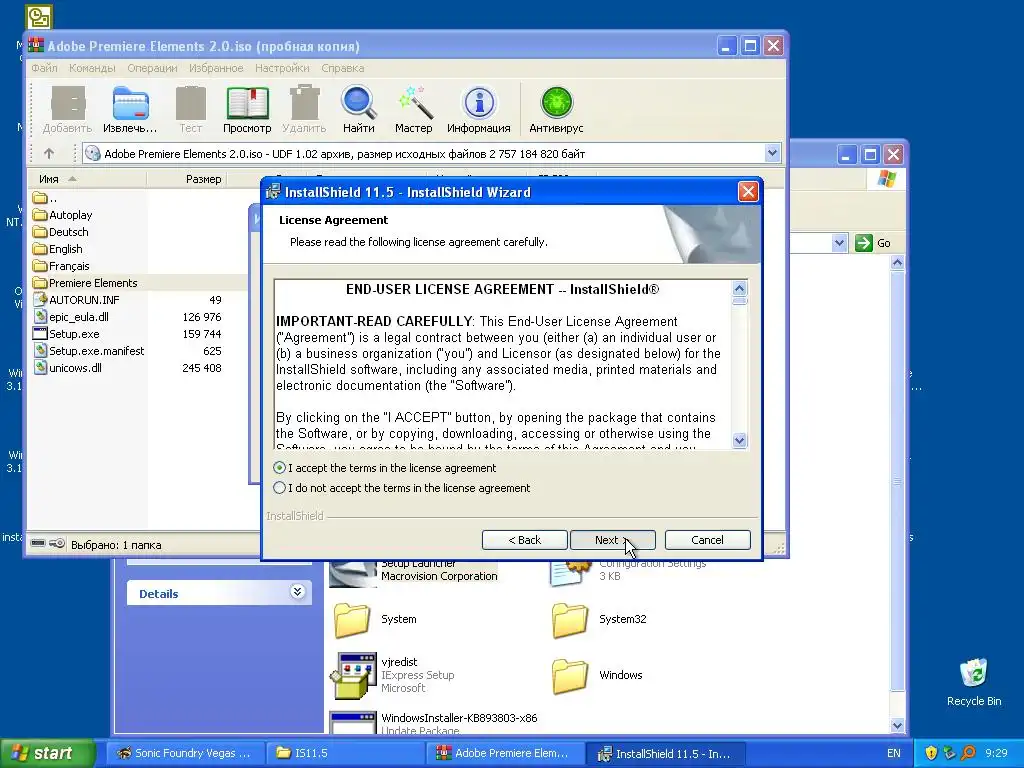This screenshot has width=1024, height=768.
Task: Click the license agreement scrollbar thumb
Action: pyautogui.click(x=739, y=301)
